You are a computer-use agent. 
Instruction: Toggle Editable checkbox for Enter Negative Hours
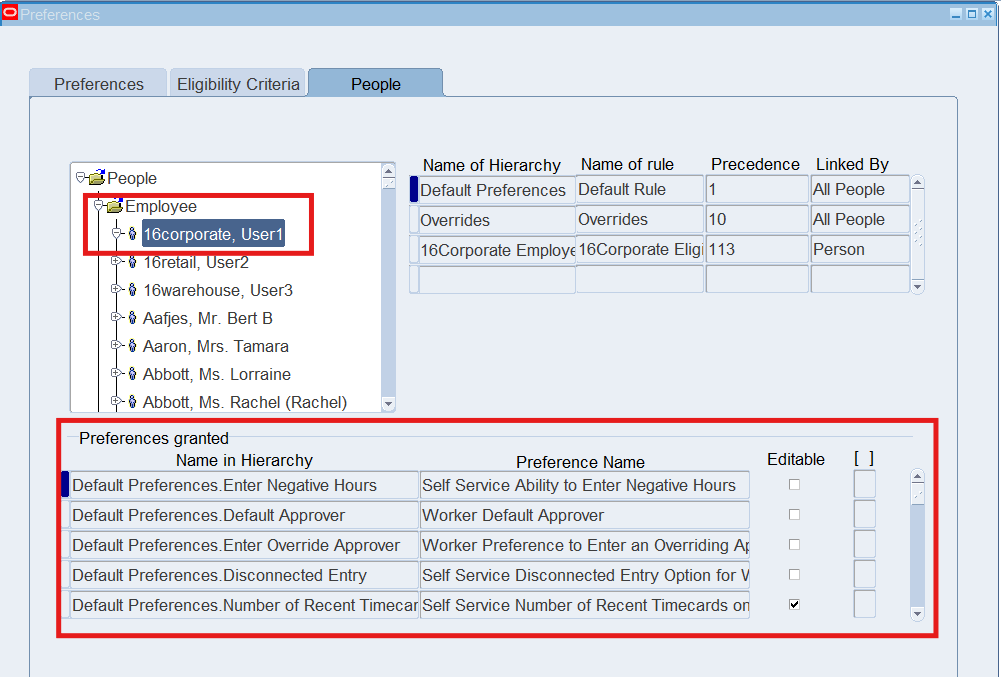(x=795, y=485)
